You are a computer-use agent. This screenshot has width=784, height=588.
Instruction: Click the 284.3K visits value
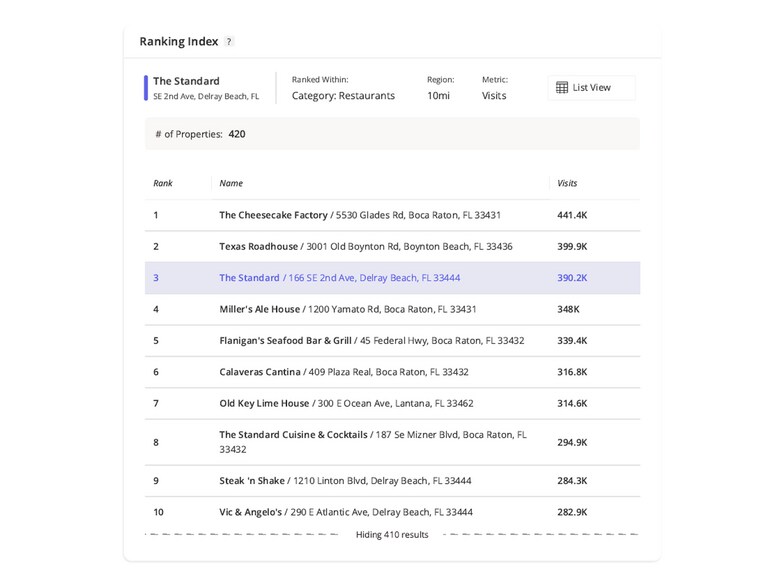click(x=572, y=481)
